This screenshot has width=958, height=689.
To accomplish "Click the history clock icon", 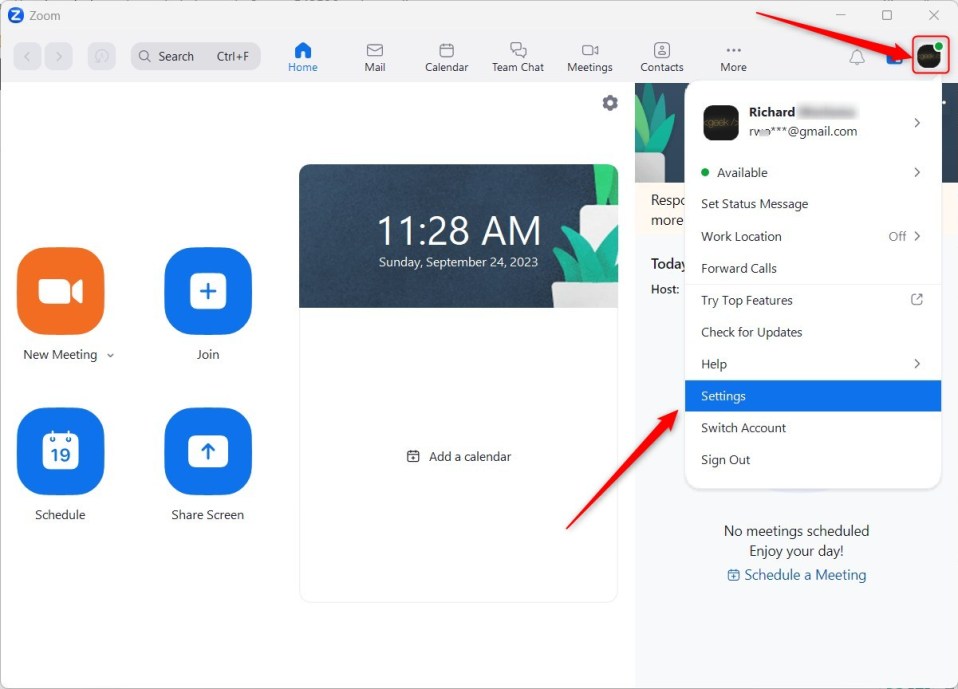I will pos(101,56).
